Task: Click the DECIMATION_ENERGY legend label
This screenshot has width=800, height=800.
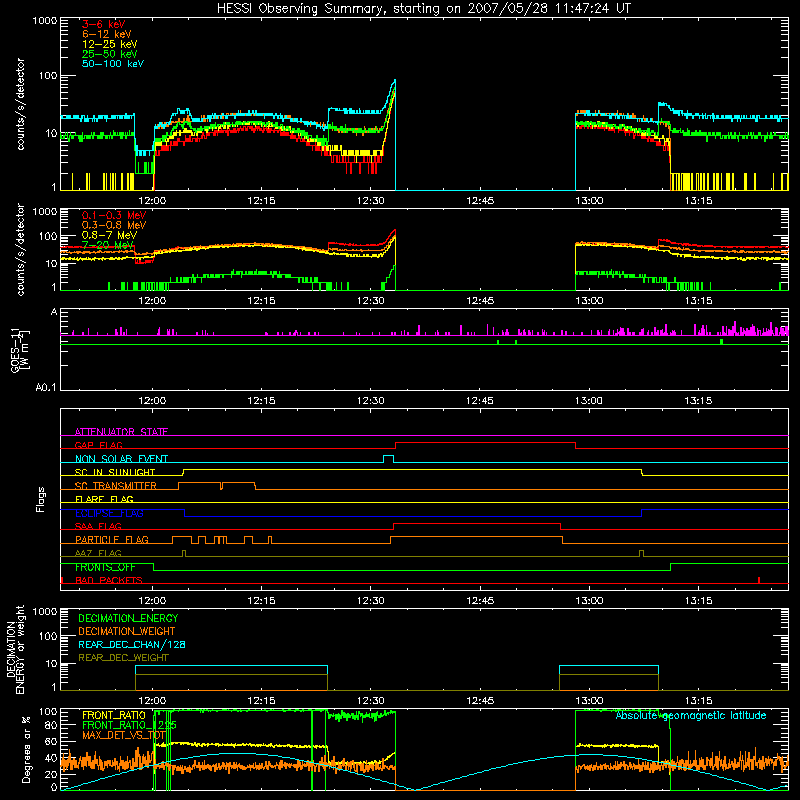Action: click(x=128, y=618)
